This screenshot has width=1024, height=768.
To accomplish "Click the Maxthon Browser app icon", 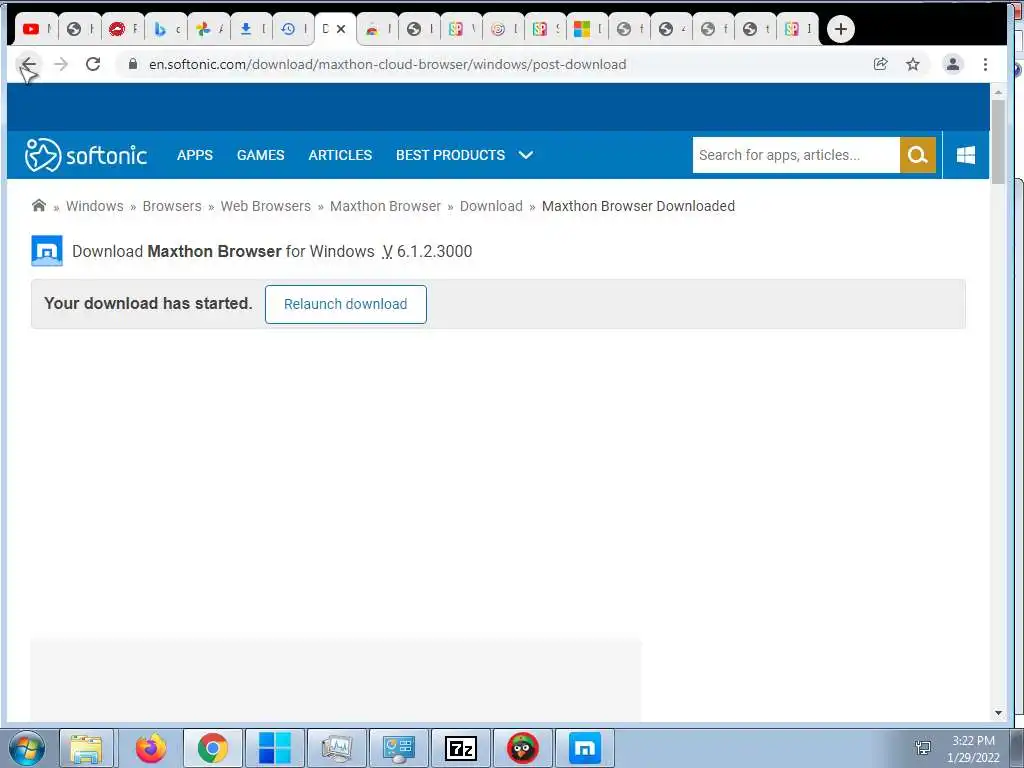I will pos(47,251).
